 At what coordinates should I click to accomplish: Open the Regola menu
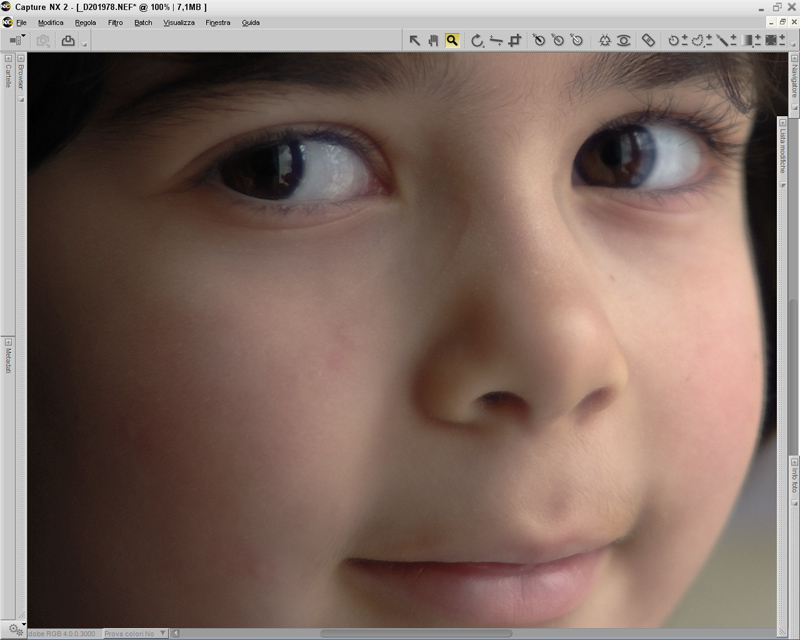point(85,22)
